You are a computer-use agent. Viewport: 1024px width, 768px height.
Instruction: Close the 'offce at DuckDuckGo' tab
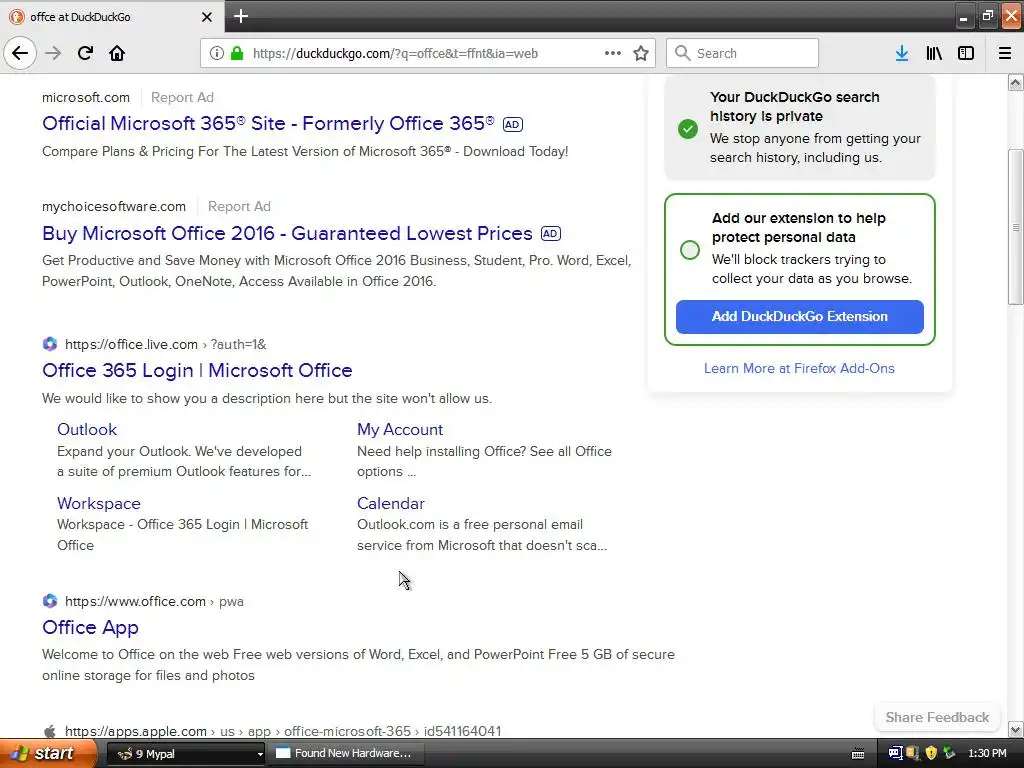206,17
